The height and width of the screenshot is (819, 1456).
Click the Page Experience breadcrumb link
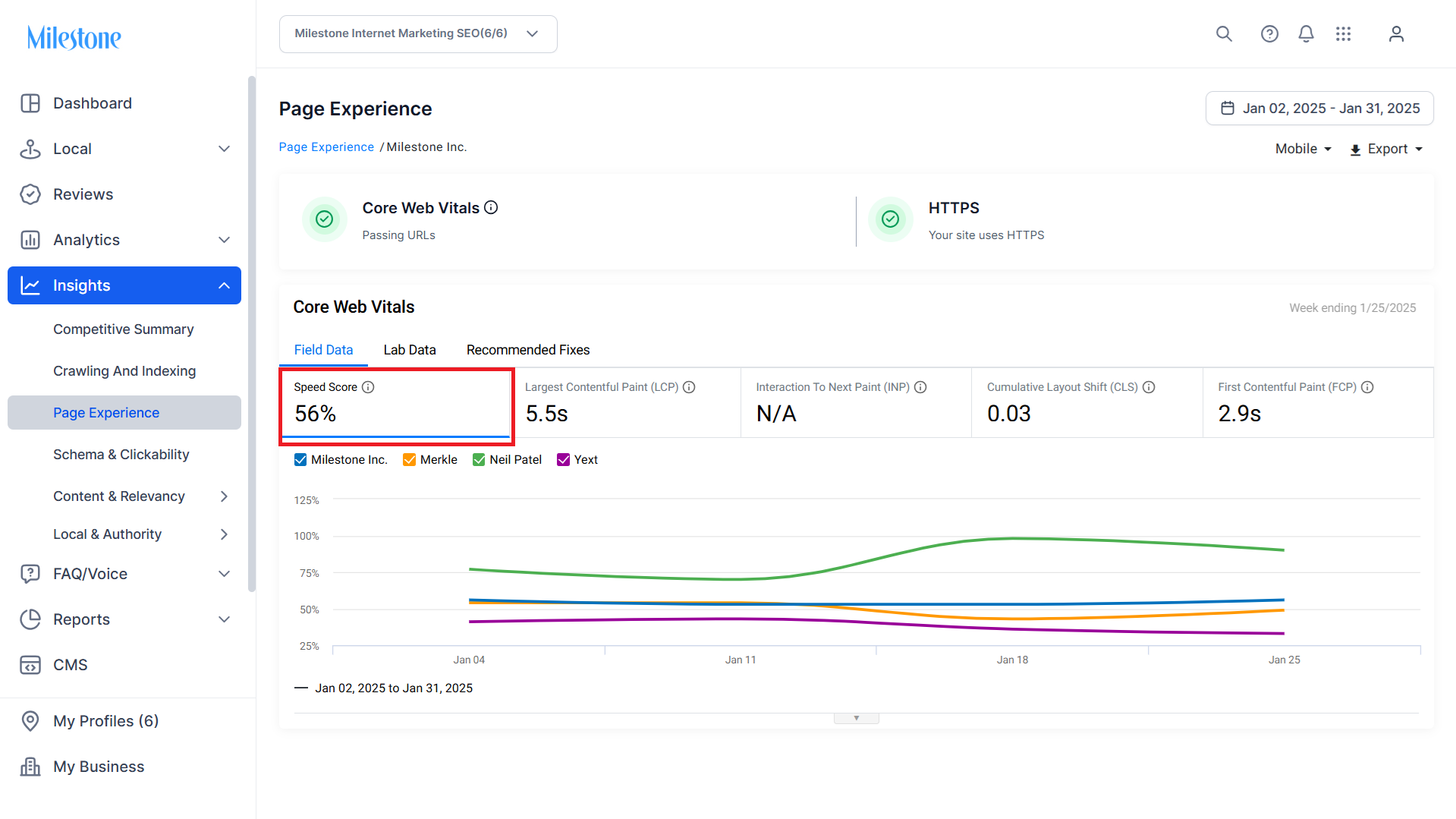[326, 147]
